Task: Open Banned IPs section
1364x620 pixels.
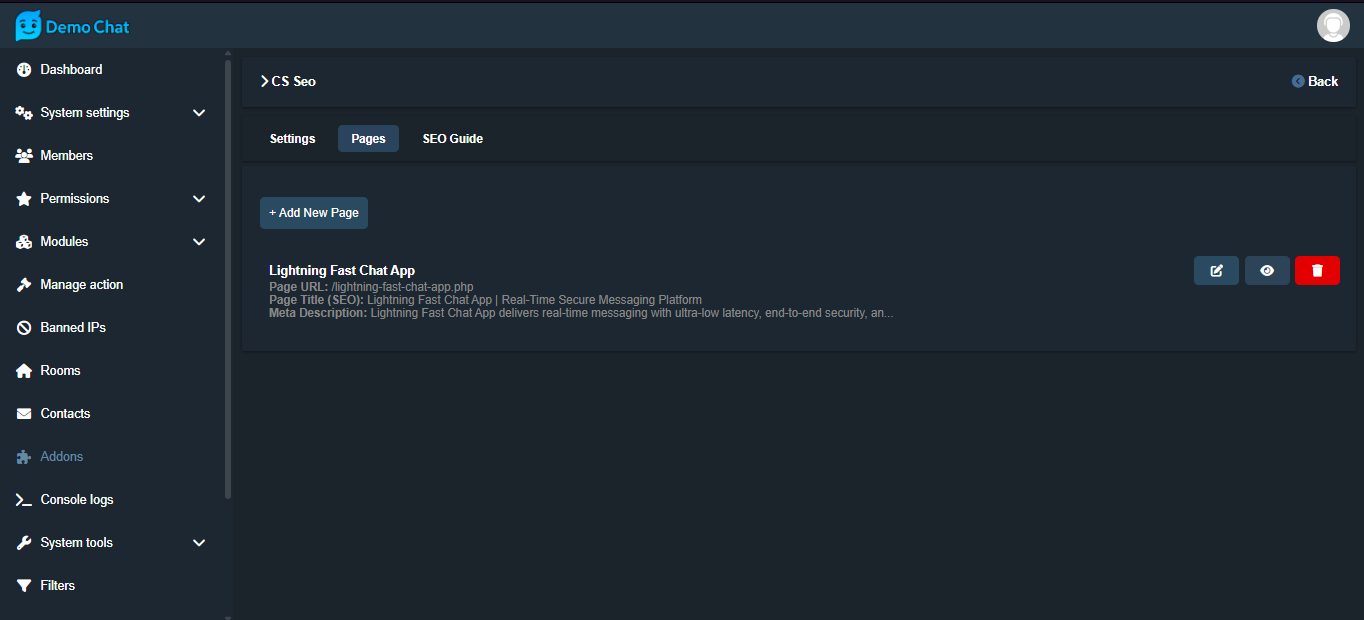Action: [72, 328]
